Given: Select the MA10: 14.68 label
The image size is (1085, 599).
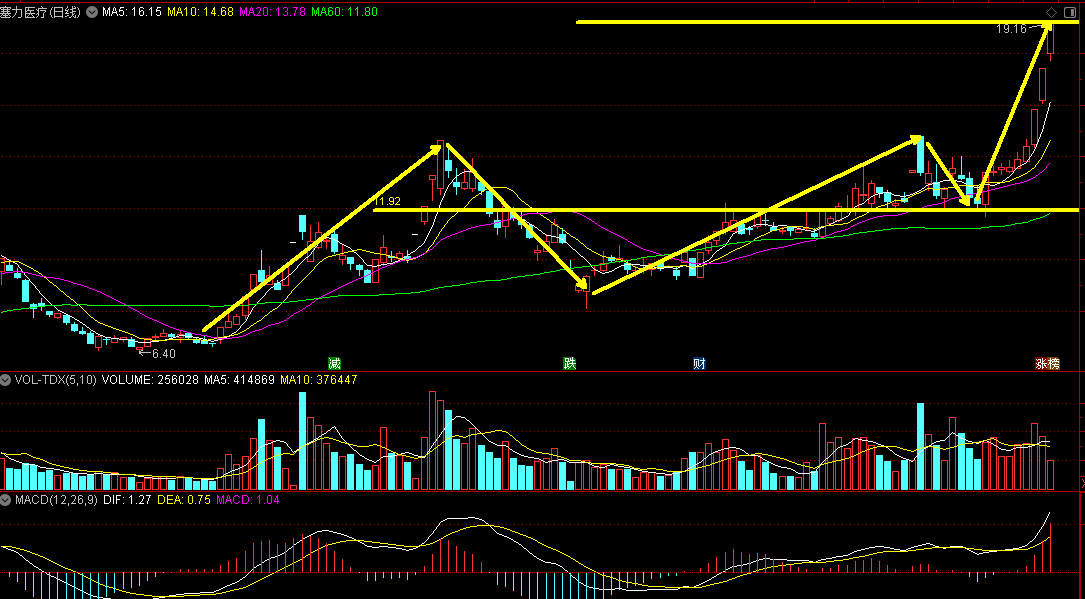Looking at the screenshot, I should [x=201, y=12].
